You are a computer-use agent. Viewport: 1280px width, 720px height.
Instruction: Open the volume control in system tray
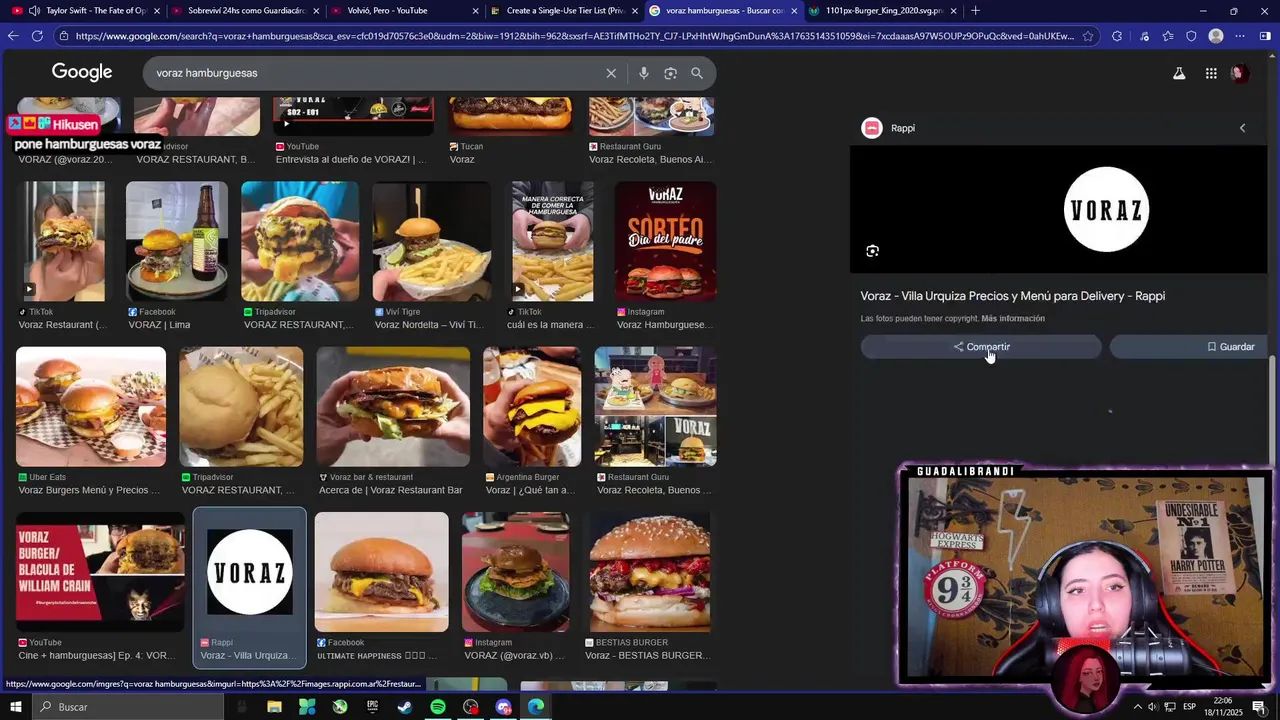point(1153,707)
